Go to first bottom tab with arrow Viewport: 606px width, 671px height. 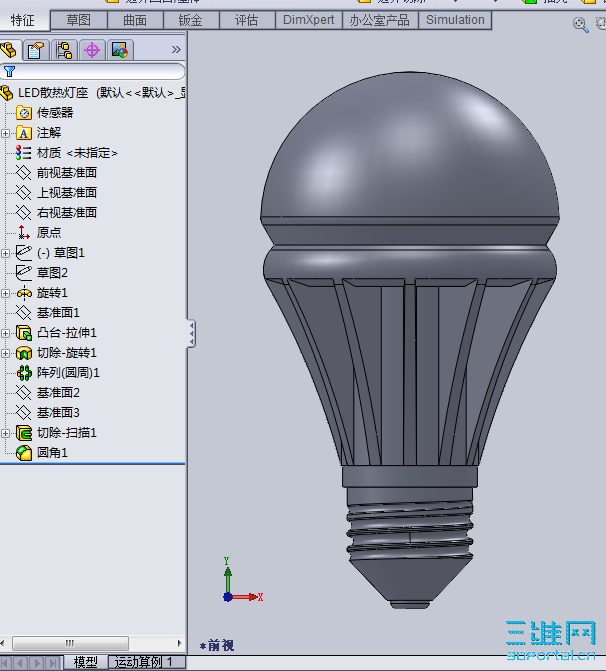point(6,663)
